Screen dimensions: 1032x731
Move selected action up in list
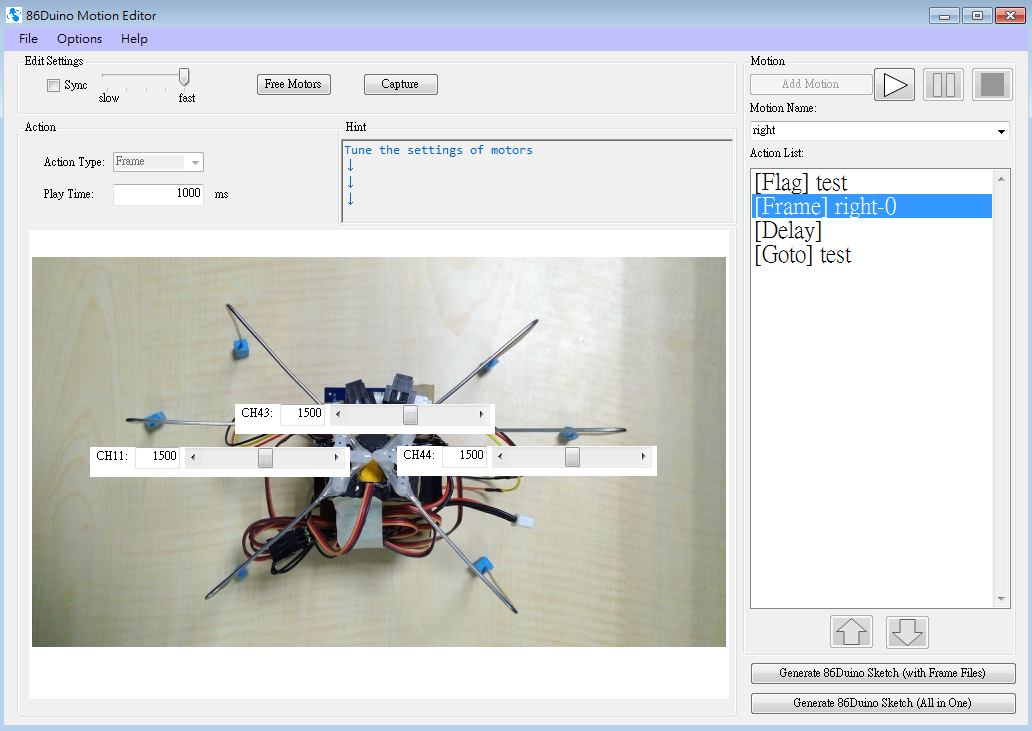point(852,632)
